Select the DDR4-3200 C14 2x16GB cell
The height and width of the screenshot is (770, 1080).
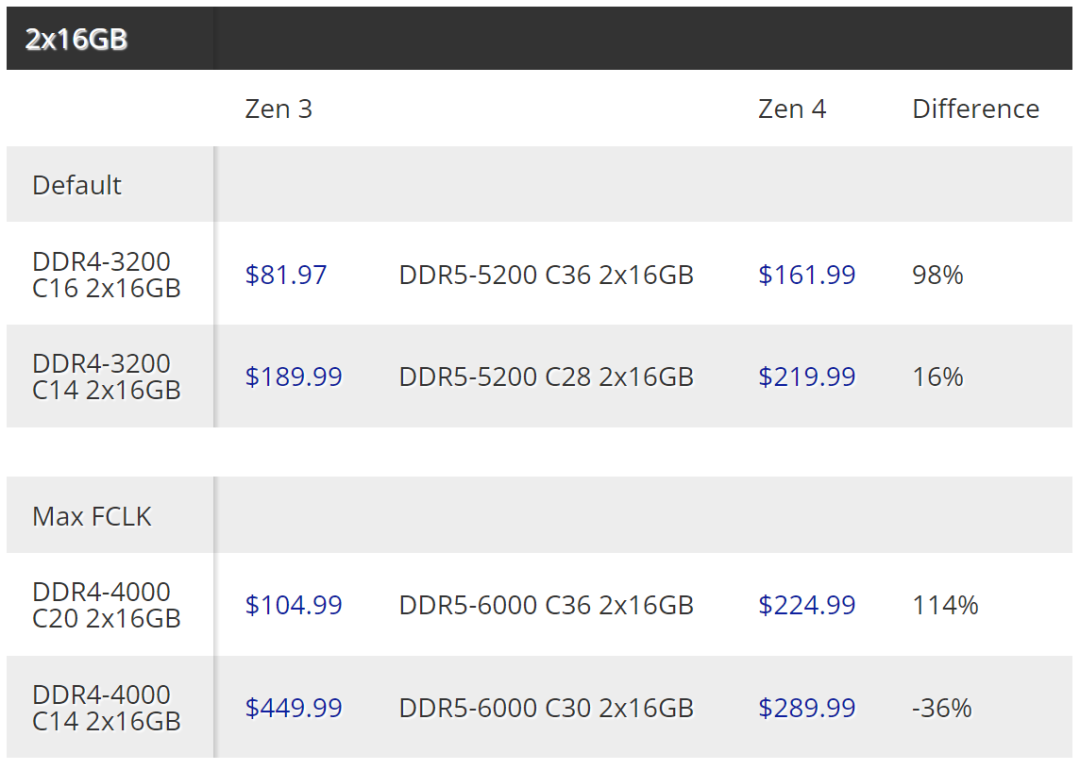pyautogui.click(x=106, y=377)
